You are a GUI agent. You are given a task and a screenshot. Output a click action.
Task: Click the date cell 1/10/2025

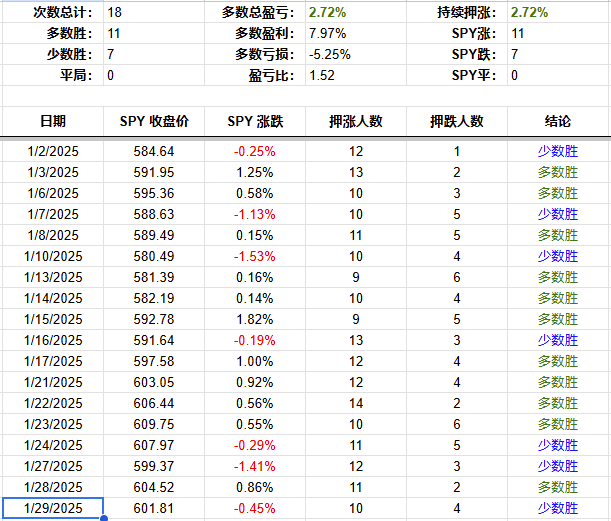[53, 256]
